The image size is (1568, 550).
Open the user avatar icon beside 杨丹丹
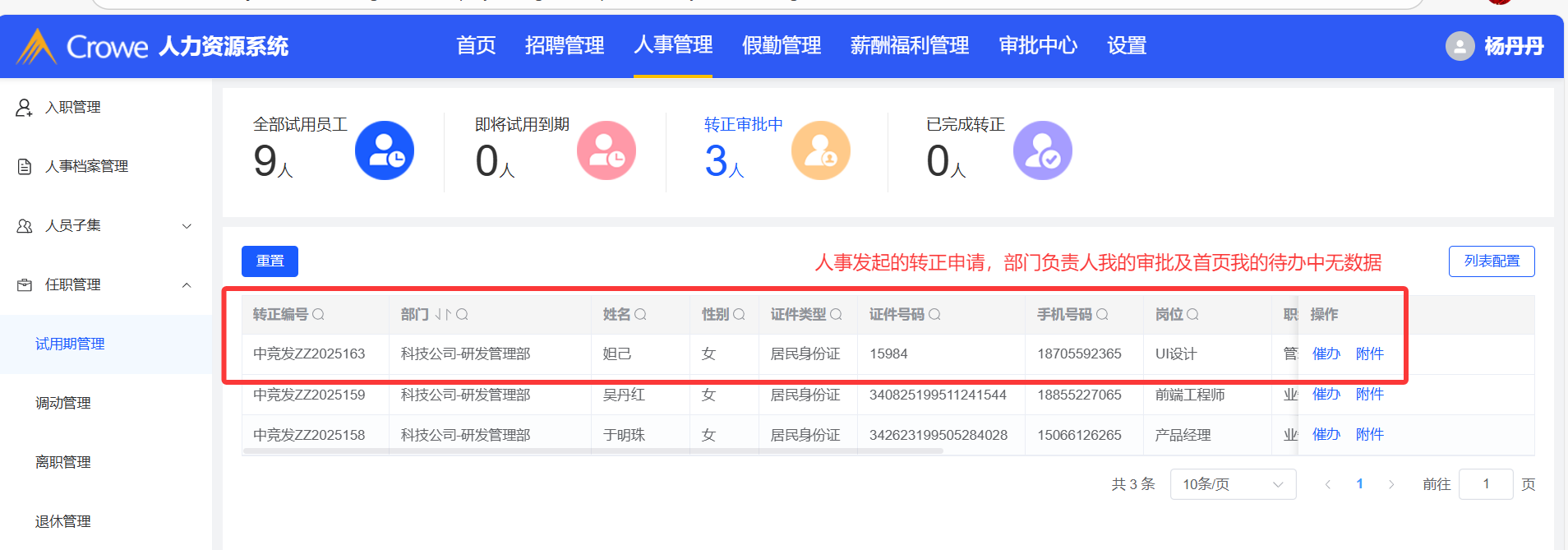tap(1460, 46)
